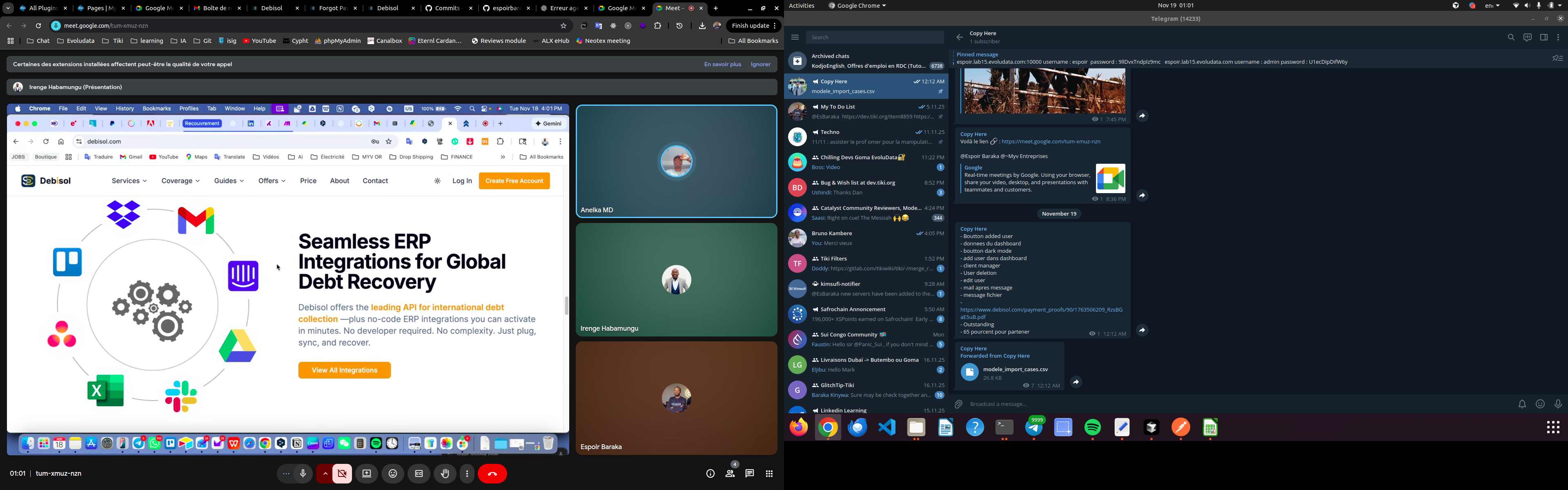Show the pinned messages list
This screenshot has width=1568, height=490.
[1557, 58]
